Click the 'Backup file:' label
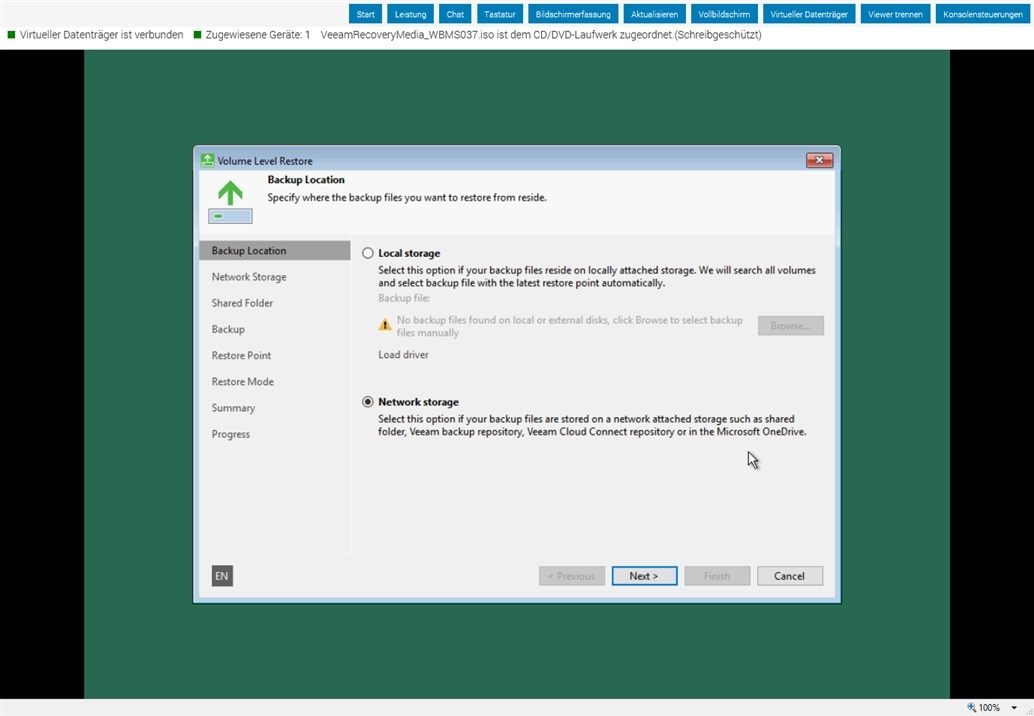The width and height of the screenshot is (1034, 716). tap(404, 298)
